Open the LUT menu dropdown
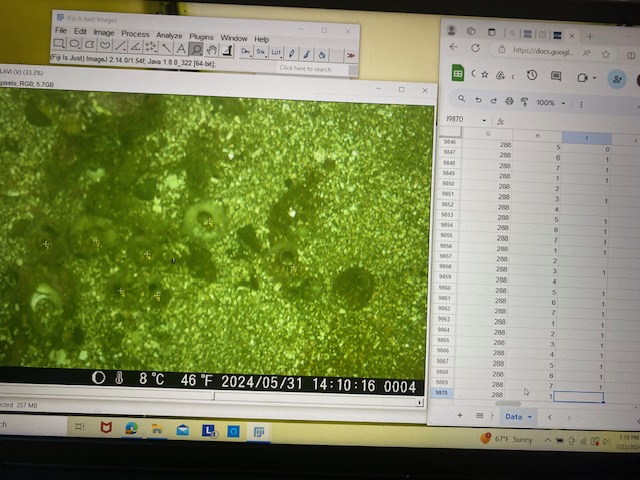 (276, 53)
